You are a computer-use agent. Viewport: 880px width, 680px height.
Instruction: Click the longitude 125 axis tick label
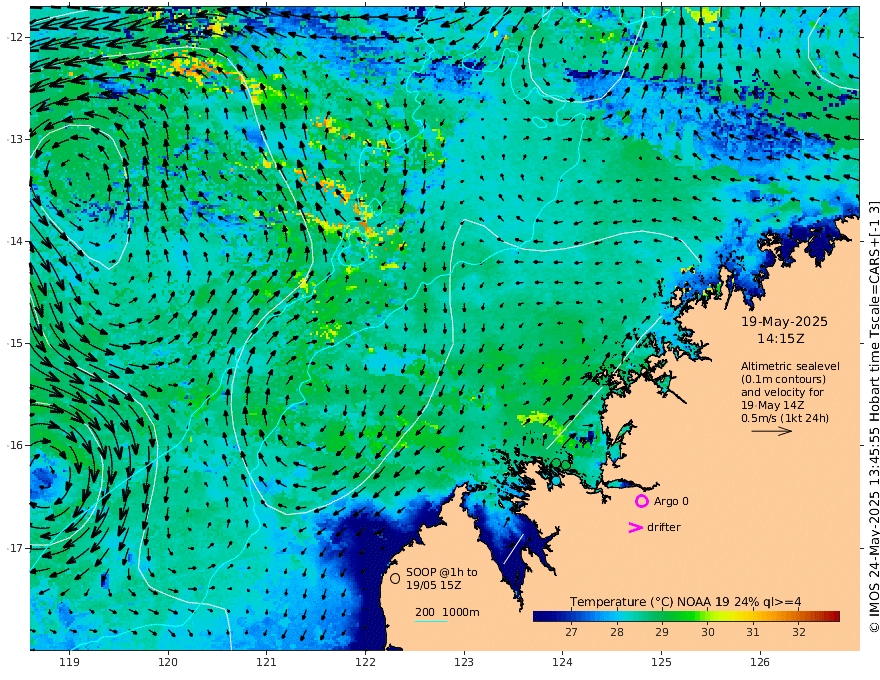click(661, 662)
